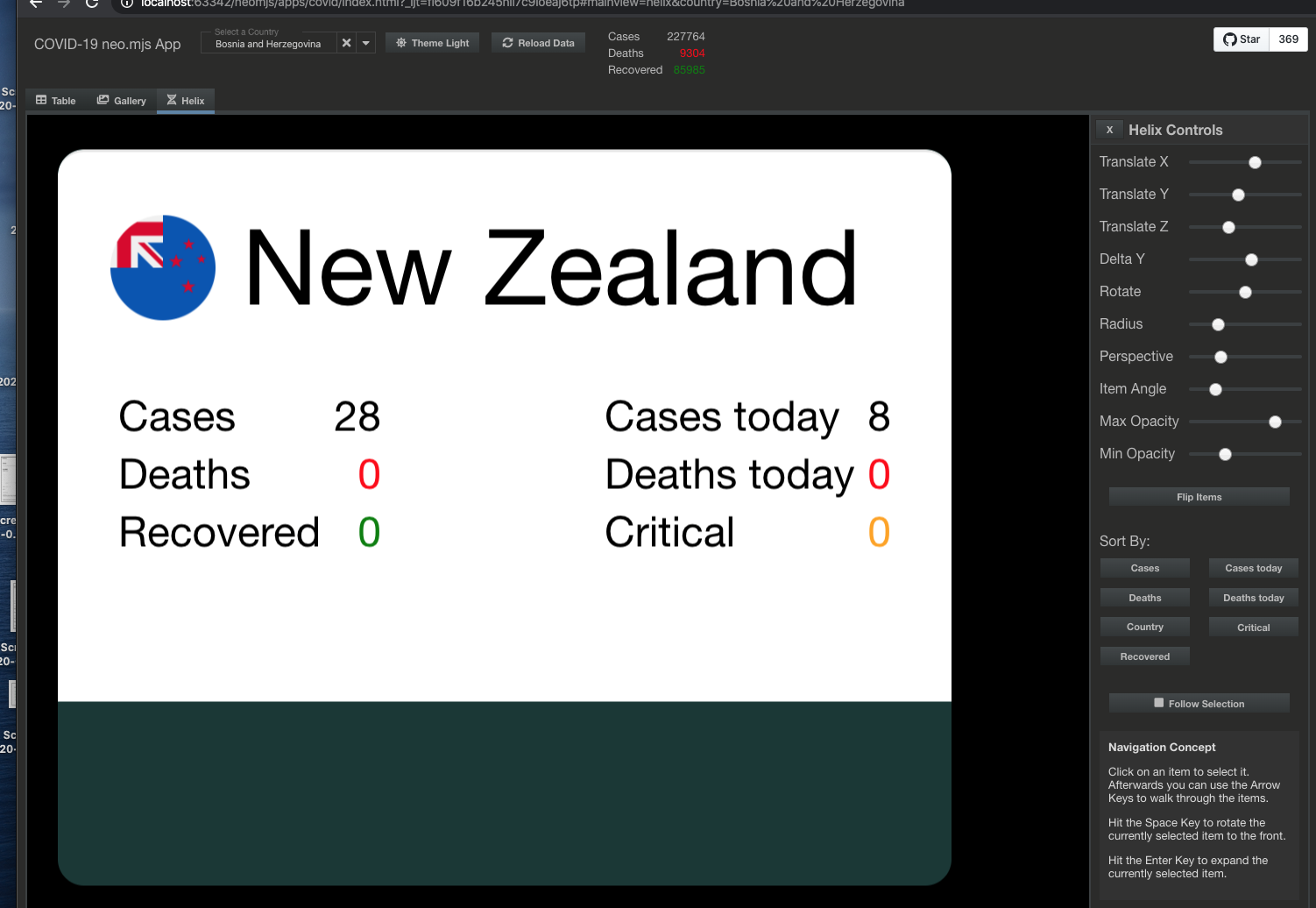1316x908 pixels.
Task: Click the browser address bar URL
Action: point(522,4)
